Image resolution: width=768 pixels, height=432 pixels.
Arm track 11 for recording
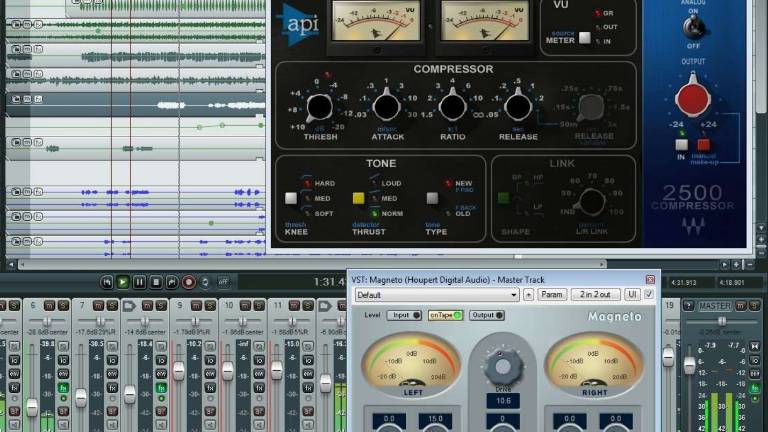click(308, 411)
